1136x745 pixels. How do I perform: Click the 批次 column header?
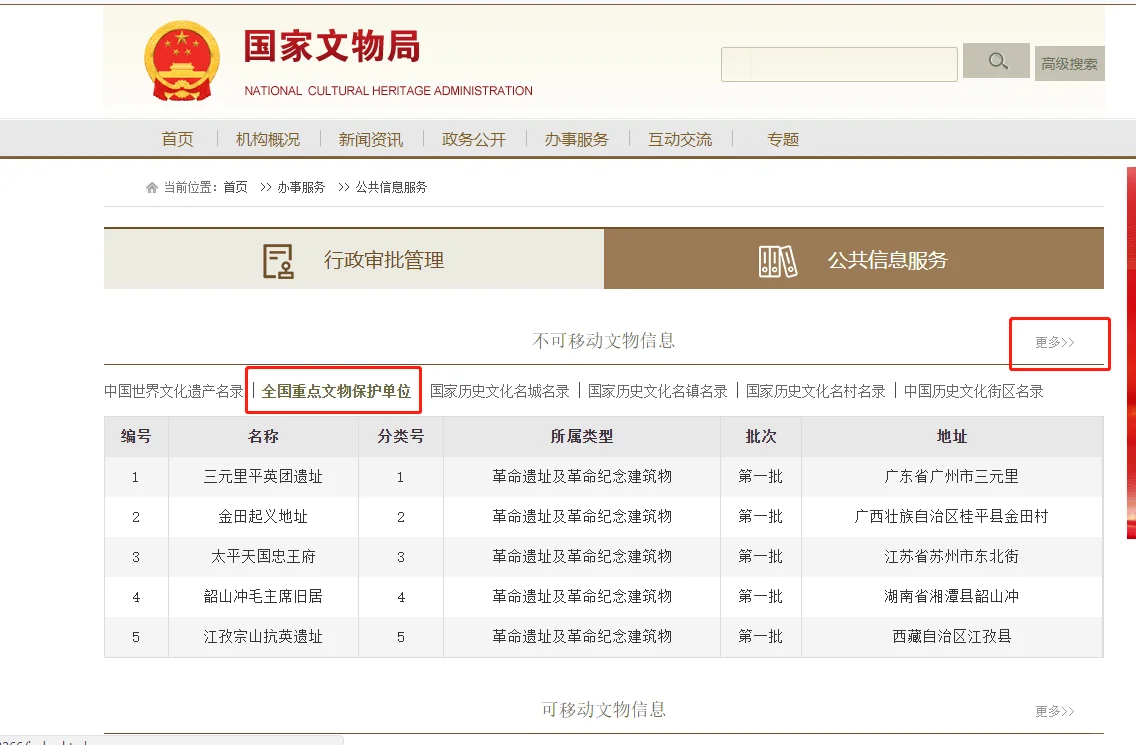coord(761,436)
